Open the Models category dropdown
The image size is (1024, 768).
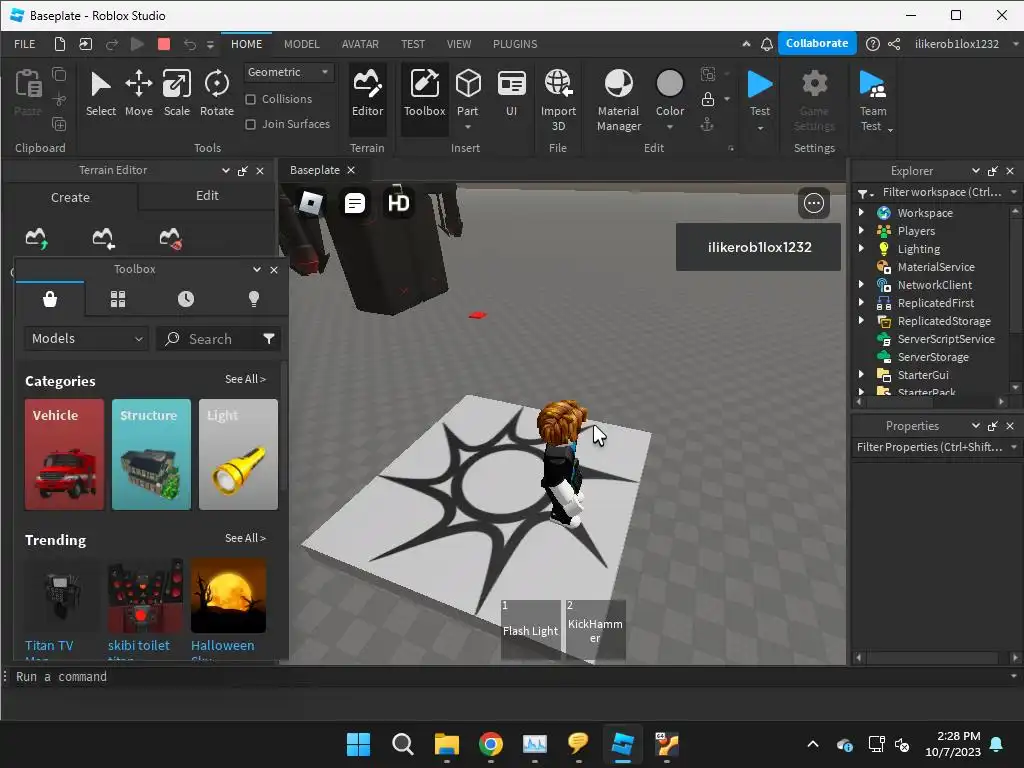click(86, 338)
